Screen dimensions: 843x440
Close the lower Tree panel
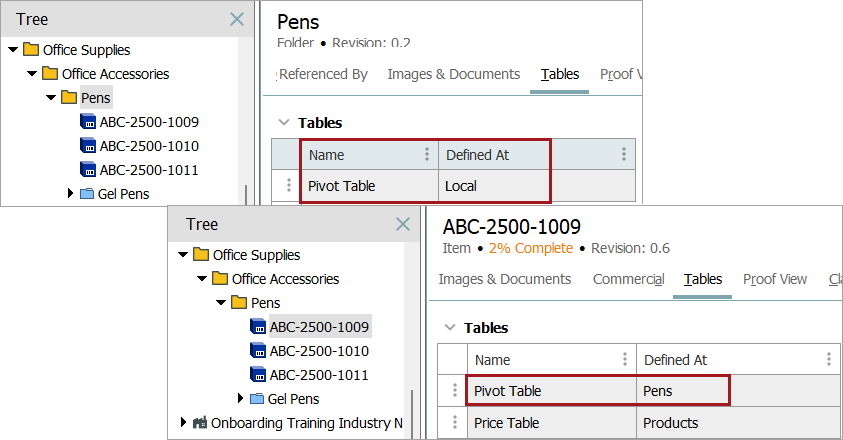(403, 224)
